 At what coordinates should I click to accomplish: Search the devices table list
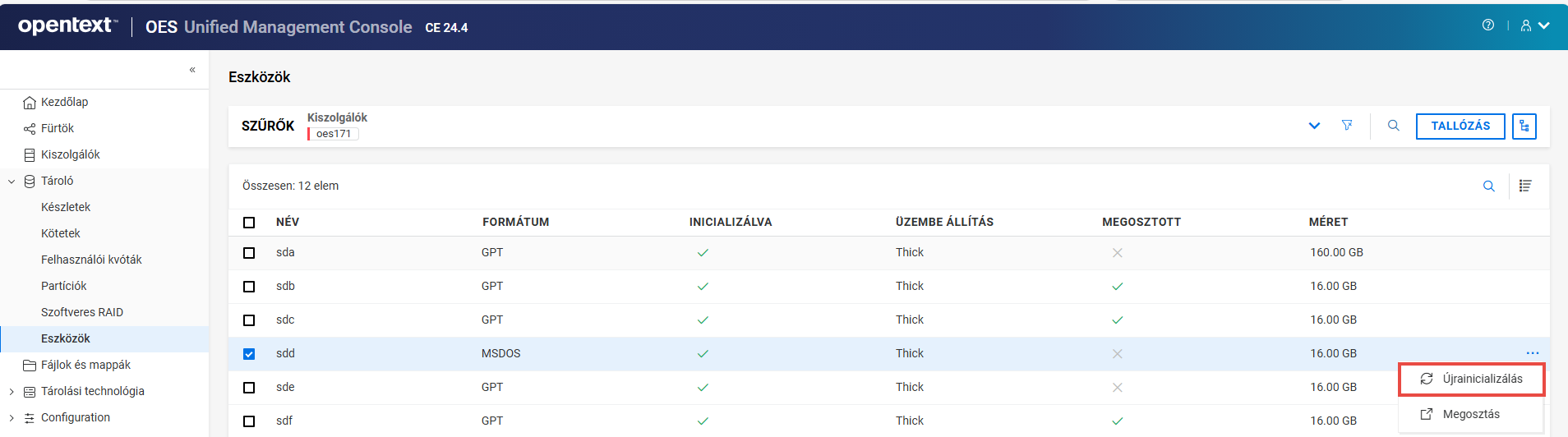1488,186
